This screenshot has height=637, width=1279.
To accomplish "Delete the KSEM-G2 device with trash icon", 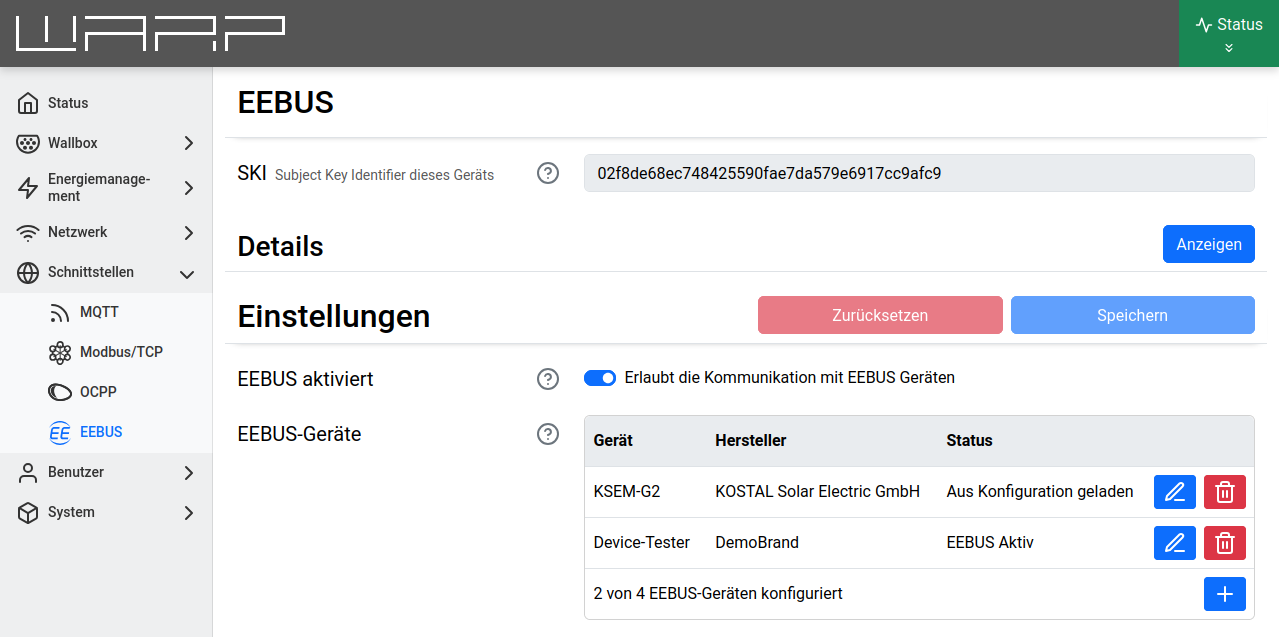I will click(x=1224, y=492).
